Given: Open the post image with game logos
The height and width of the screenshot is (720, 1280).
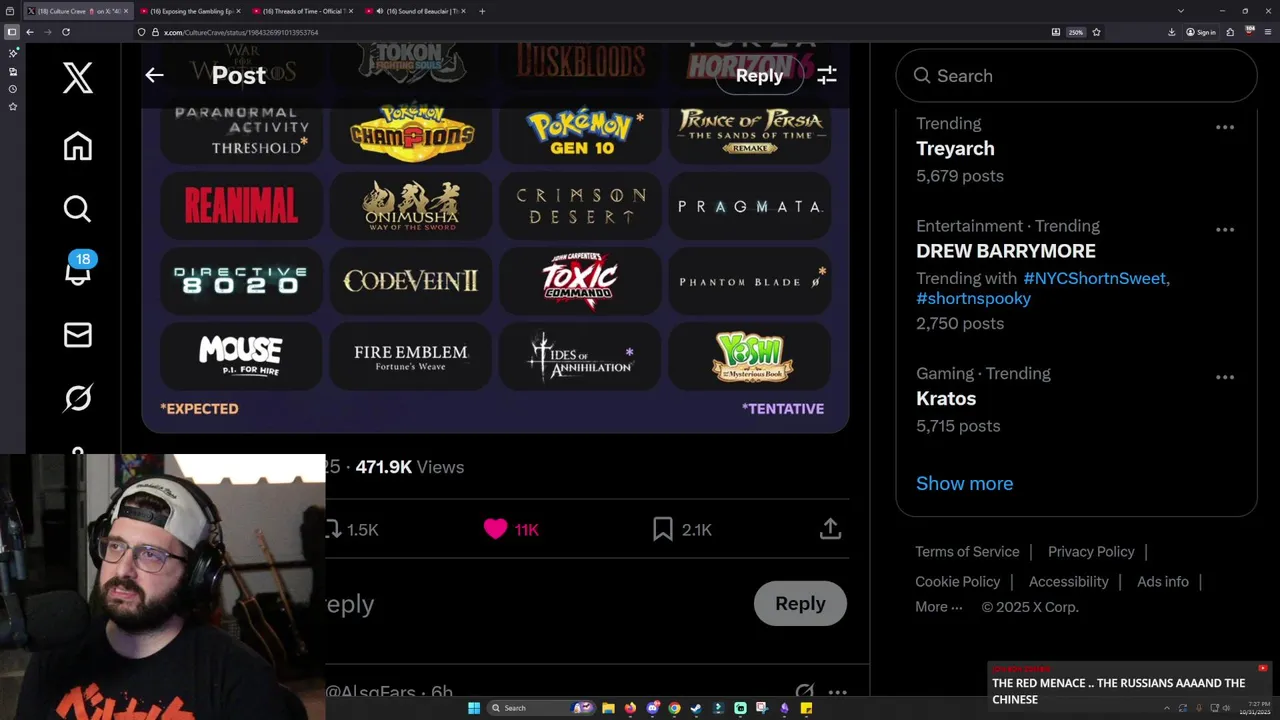Looking at the screenshot, I should [x=495, y=238].
